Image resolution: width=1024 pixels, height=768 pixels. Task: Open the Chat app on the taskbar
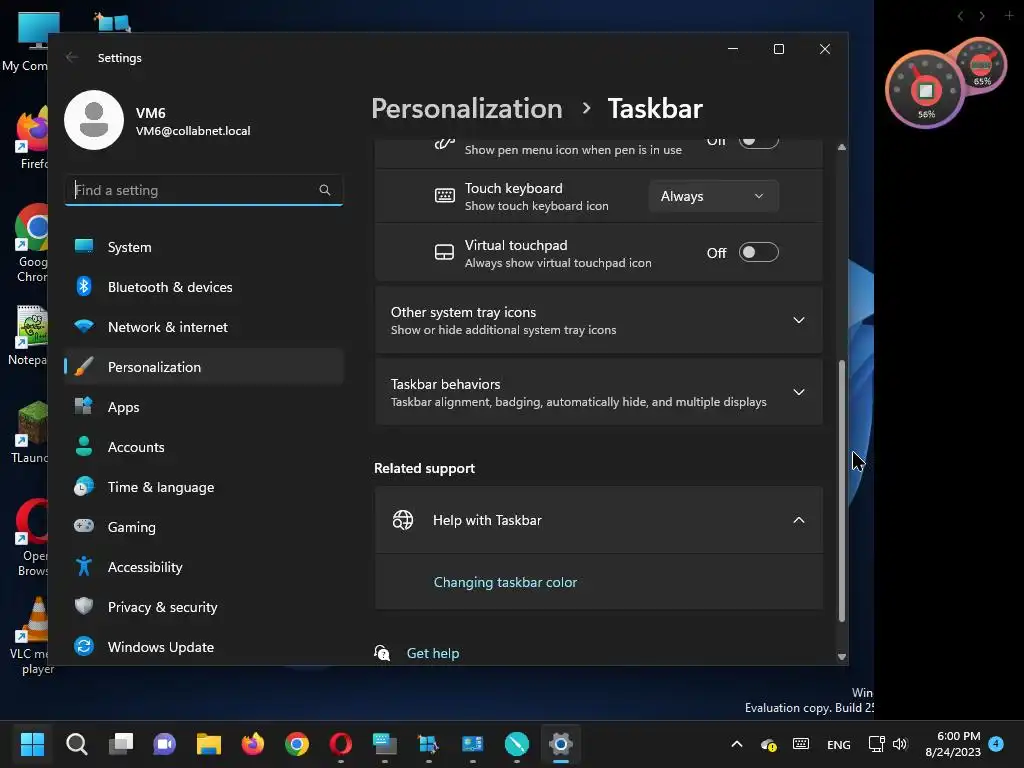(165, 744)
